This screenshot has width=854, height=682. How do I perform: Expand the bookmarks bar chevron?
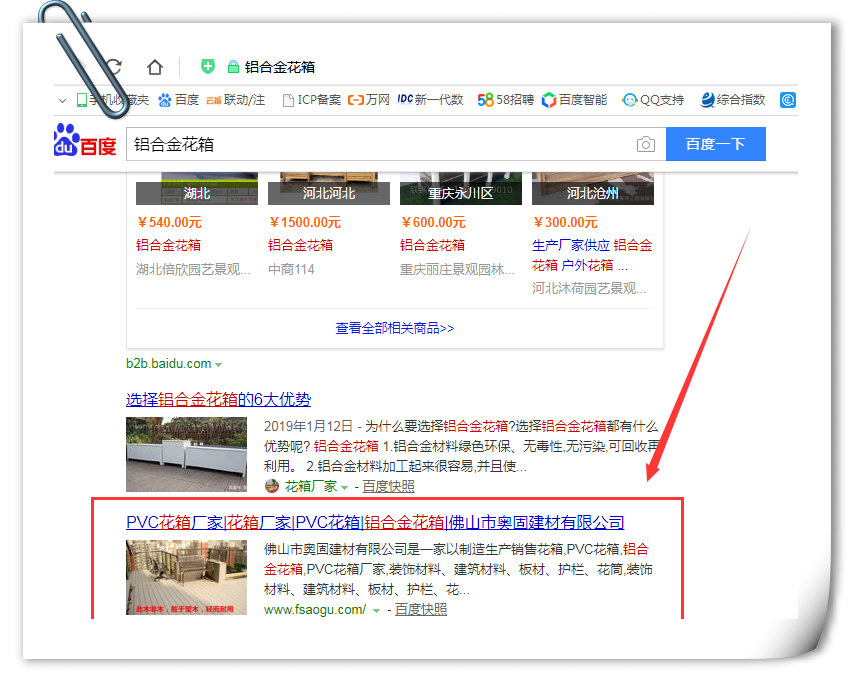click(x=63, y=100)
